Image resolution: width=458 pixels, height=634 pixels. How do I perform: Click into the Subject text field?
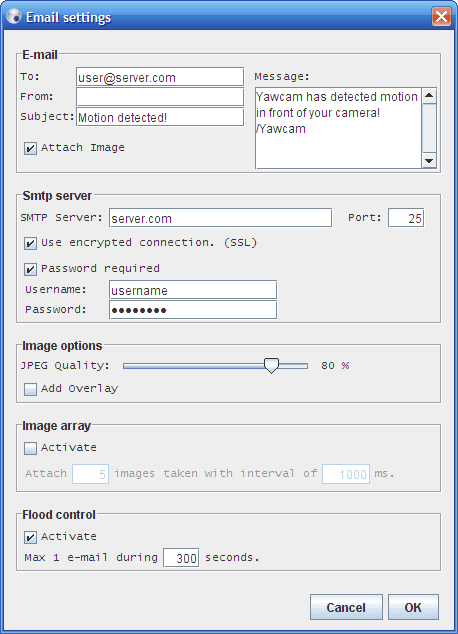160,117
